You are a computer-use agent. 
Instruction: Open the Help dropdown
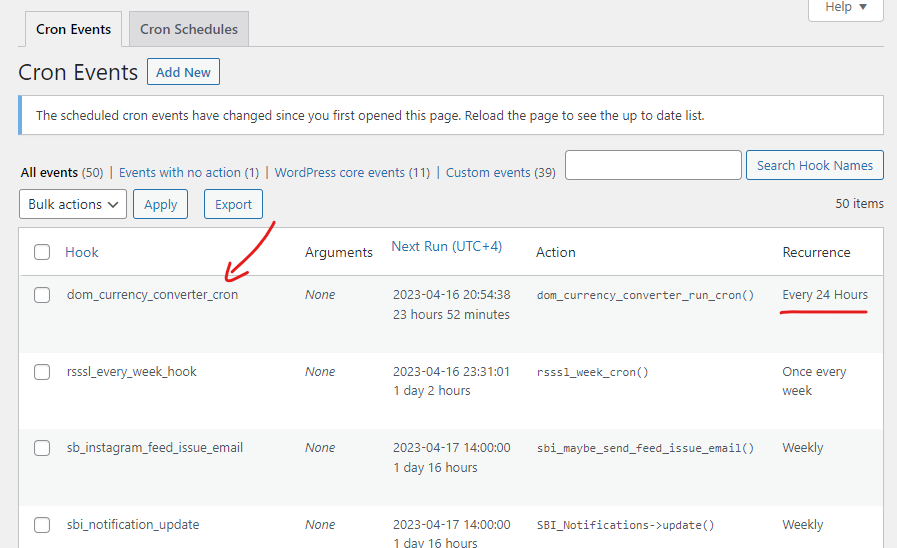coord(846,8)
